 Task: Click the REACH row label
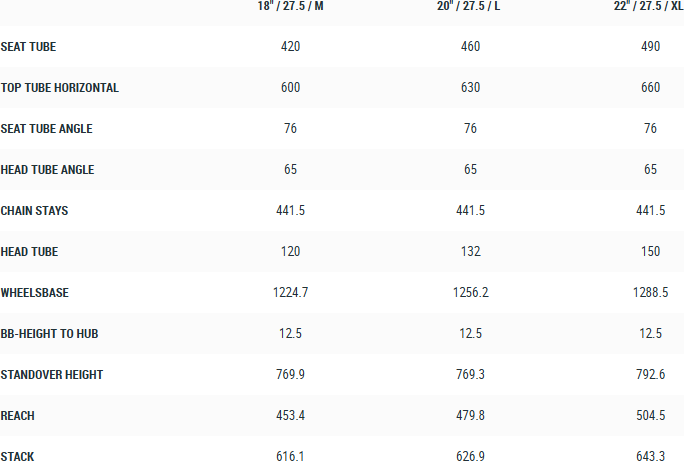tap(18, 416)
